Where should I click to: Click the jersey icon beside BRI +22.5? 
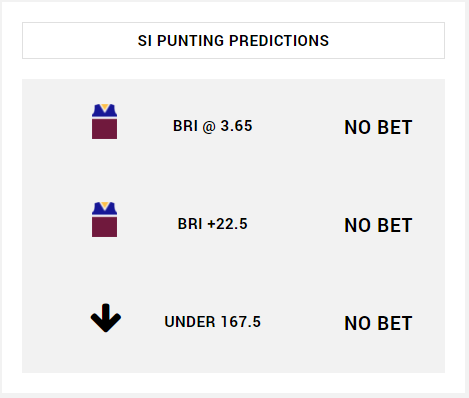(104, 219)
